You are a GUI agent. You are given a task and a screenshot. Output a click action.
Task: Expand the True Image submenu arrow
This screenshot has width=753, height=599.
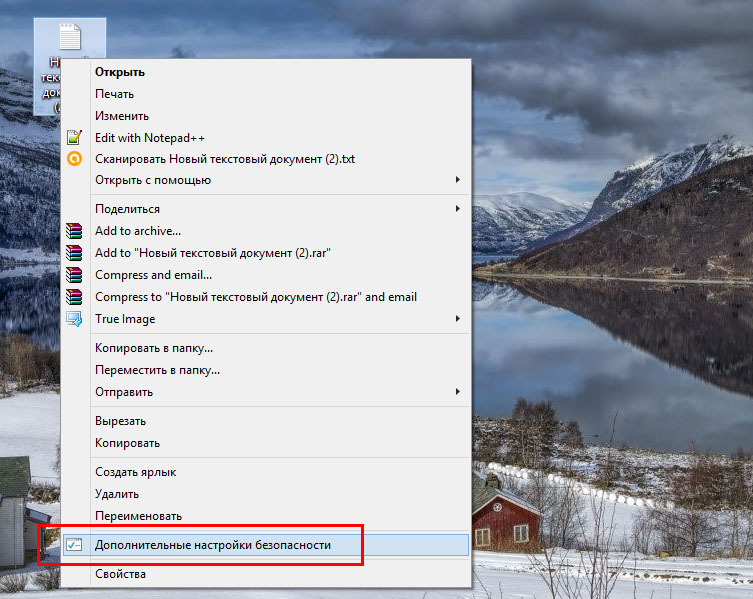coord(458,318)
